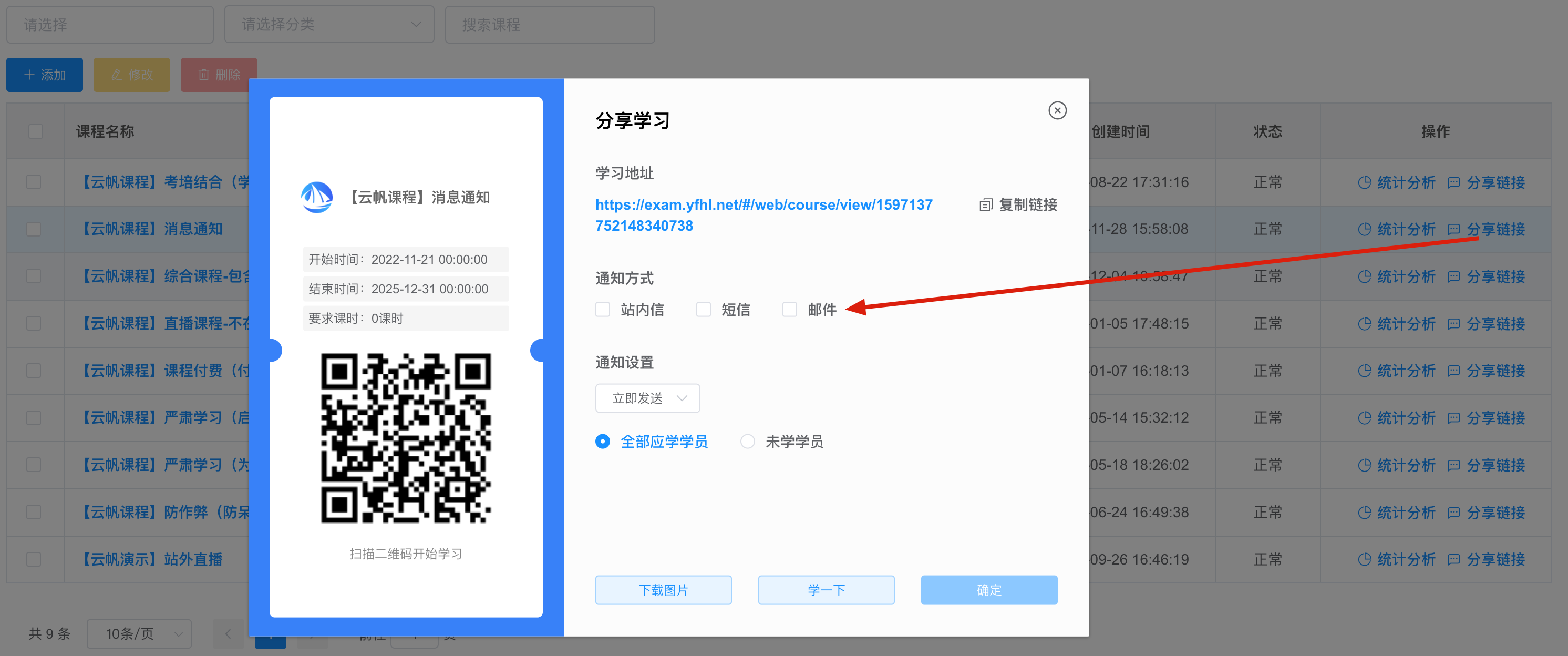Screen dimensions: 1568x656
Task: Open the 10条/页 page size dropdown
Action: 139,634
